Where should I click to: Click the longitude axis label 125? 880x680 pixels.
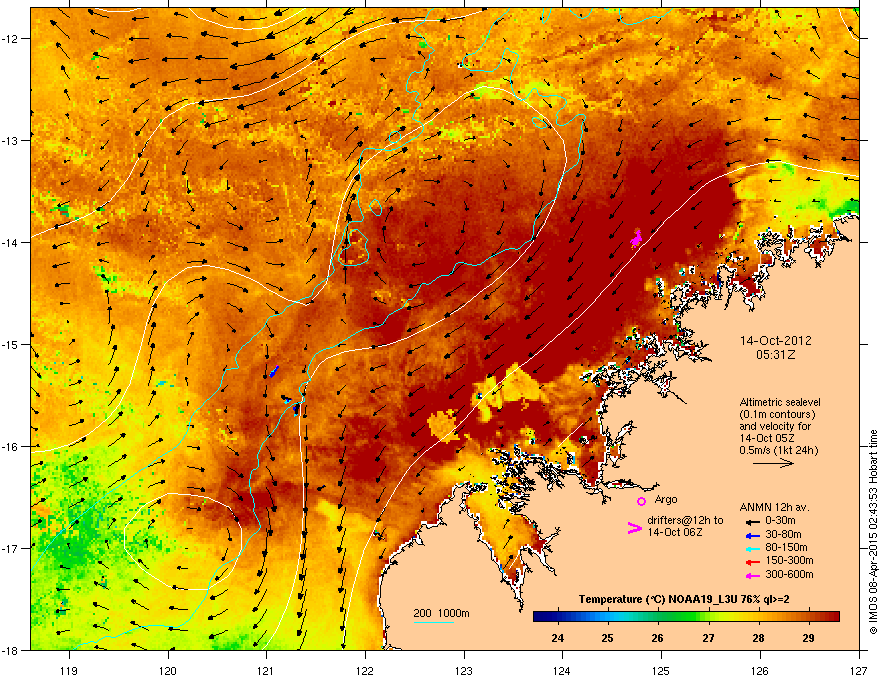661,670
